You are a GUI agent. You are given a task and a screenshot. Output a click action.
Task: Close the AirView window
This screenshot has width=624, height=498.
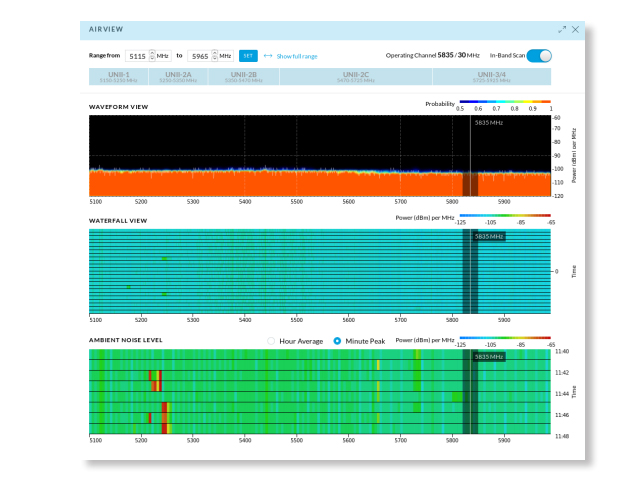tap(575, 29)
